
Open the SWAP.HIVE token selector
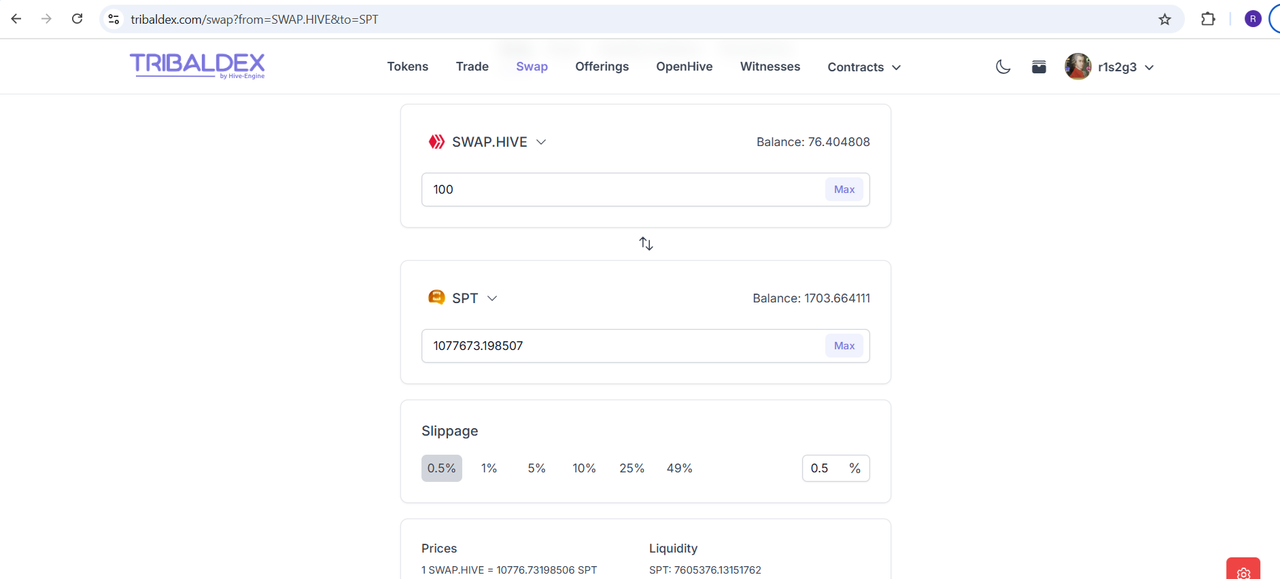click(x=488, y=142)
